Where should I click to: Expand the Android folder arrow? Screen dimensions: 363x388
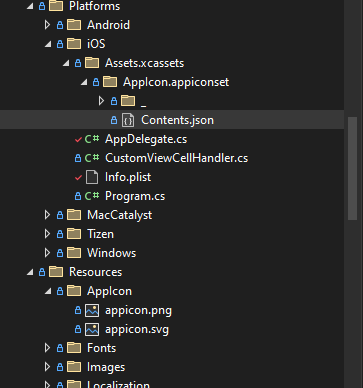click(47, 25)
